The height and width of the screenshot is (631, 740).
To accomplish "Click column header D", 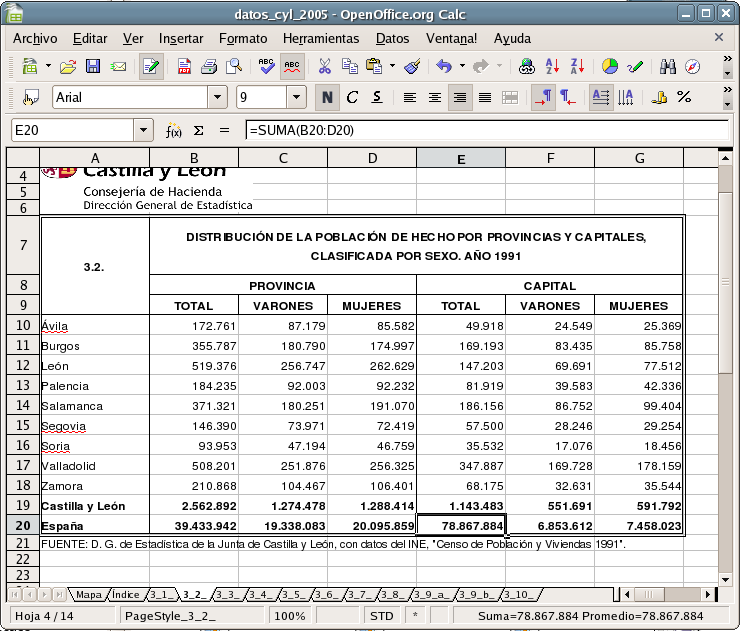I will tap(372, 158).
